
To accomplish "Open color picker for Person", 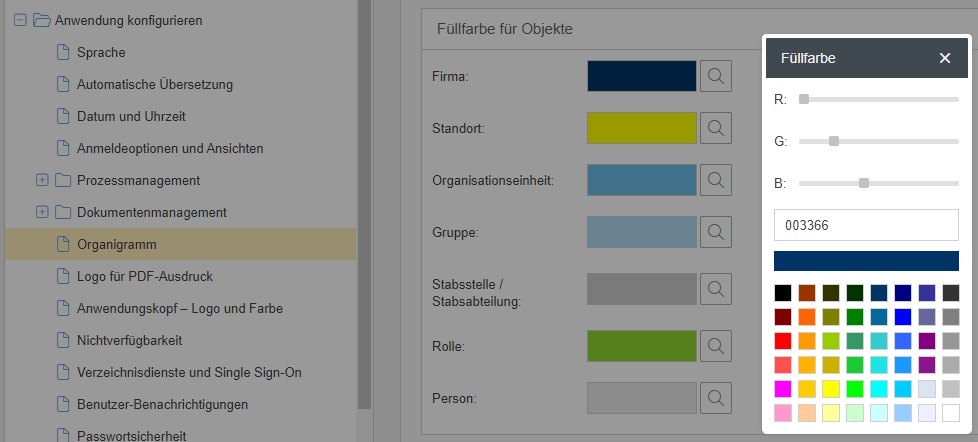I will point(716,398).
